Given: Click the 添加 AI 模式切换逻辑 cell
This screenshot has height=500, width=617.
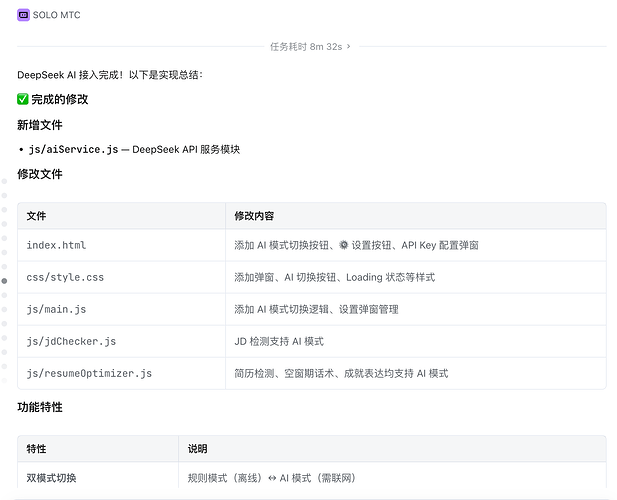Looking at the screenshot, I should point(416,309).
